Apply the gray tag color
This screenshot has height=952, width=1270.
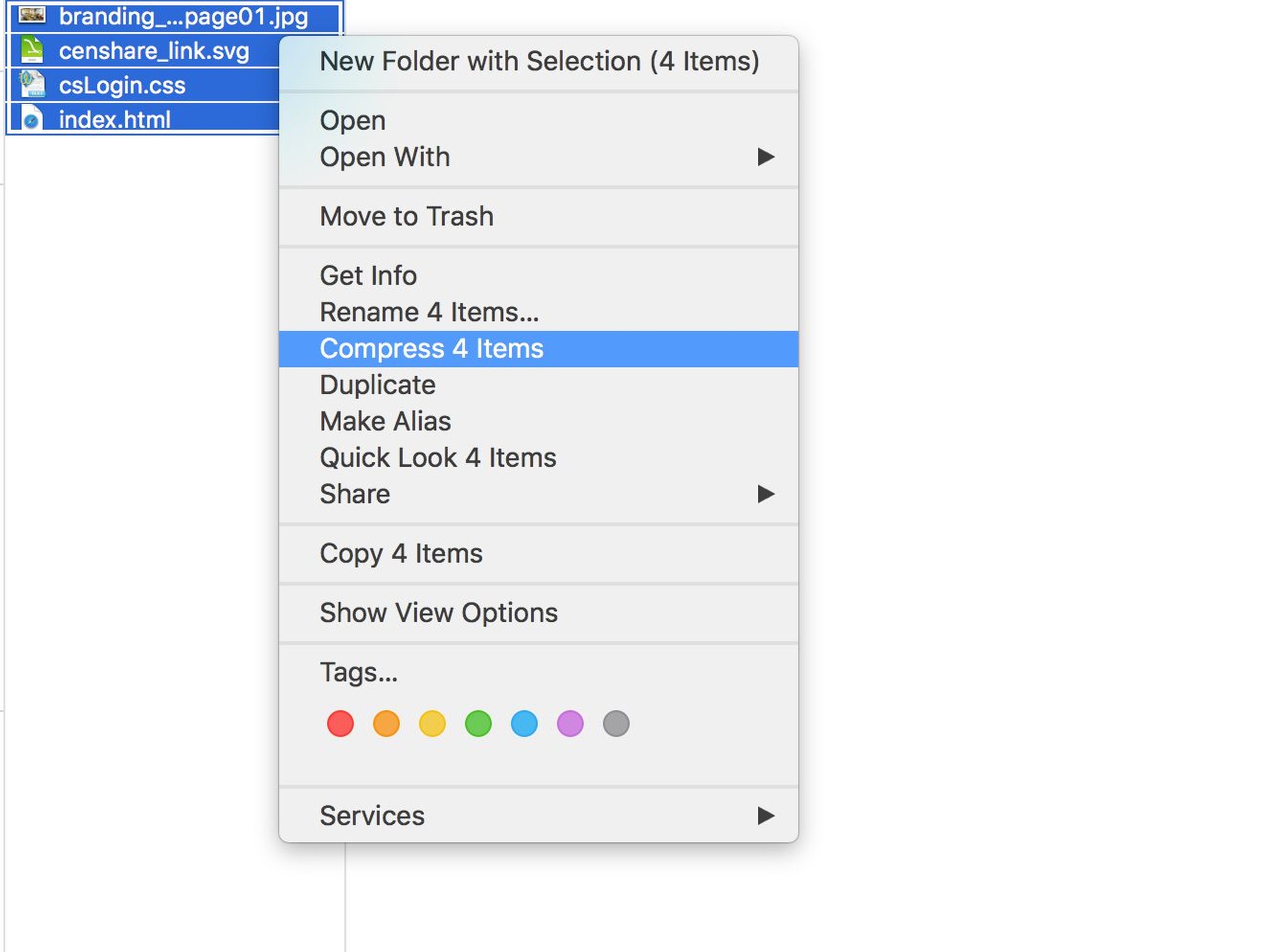coord(616,723)
